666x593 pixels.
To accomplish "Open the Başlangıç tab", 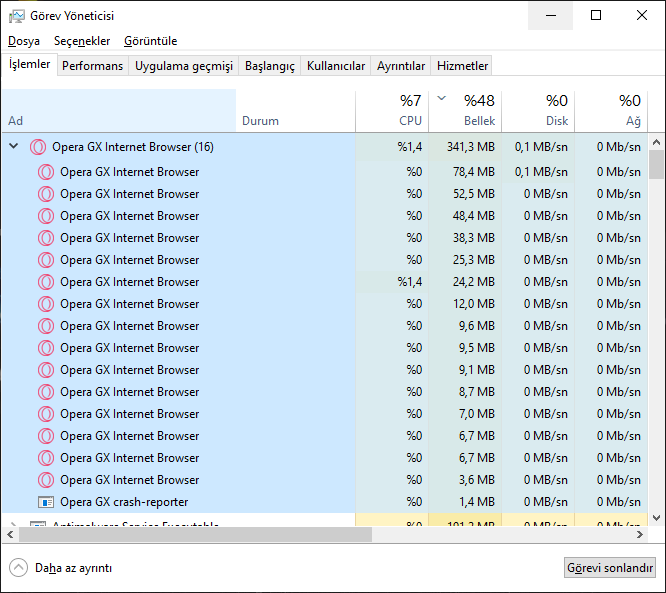I will click(x=270, y=66).
